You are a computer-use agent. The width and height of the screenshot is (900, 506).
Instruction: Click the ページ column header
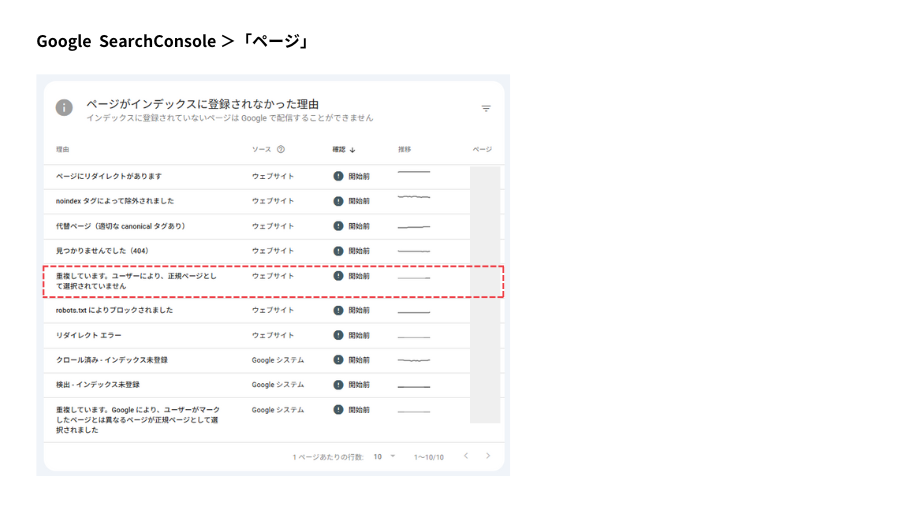(x=482, y=149)
